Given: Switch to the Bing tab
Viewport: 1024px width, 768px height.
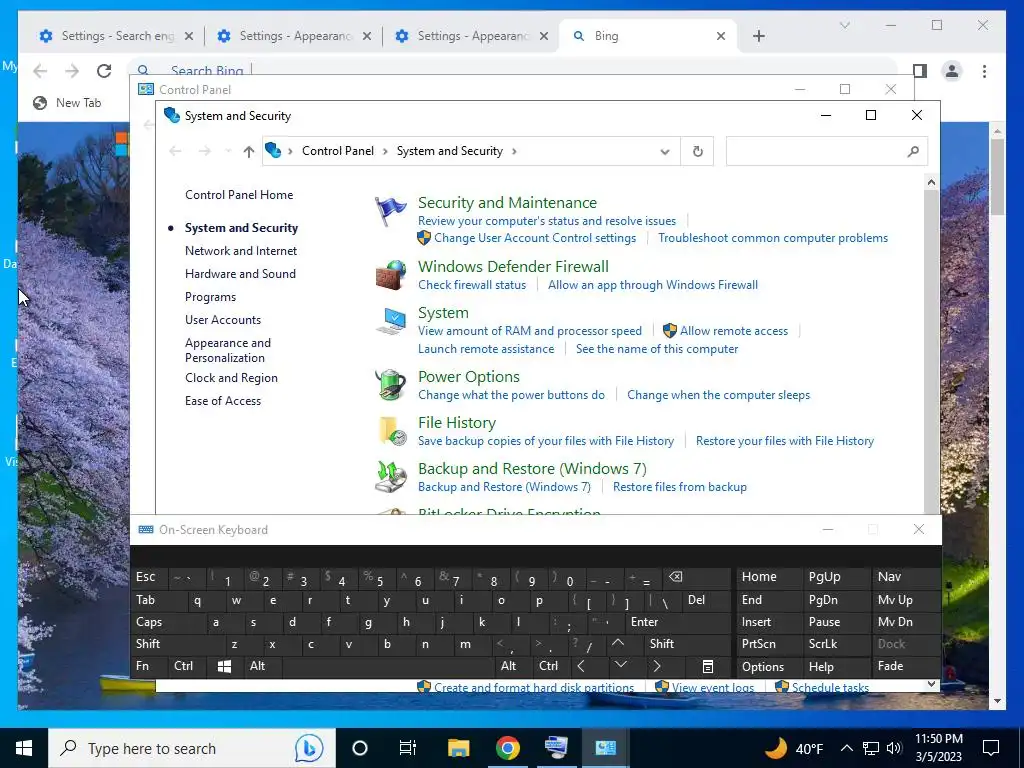Looking at the screenshot, I should [x=648, y=36].
